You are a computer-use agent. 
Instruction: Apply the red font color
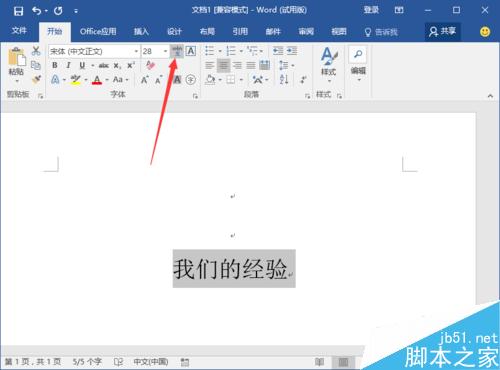click(x=97, y=80)
